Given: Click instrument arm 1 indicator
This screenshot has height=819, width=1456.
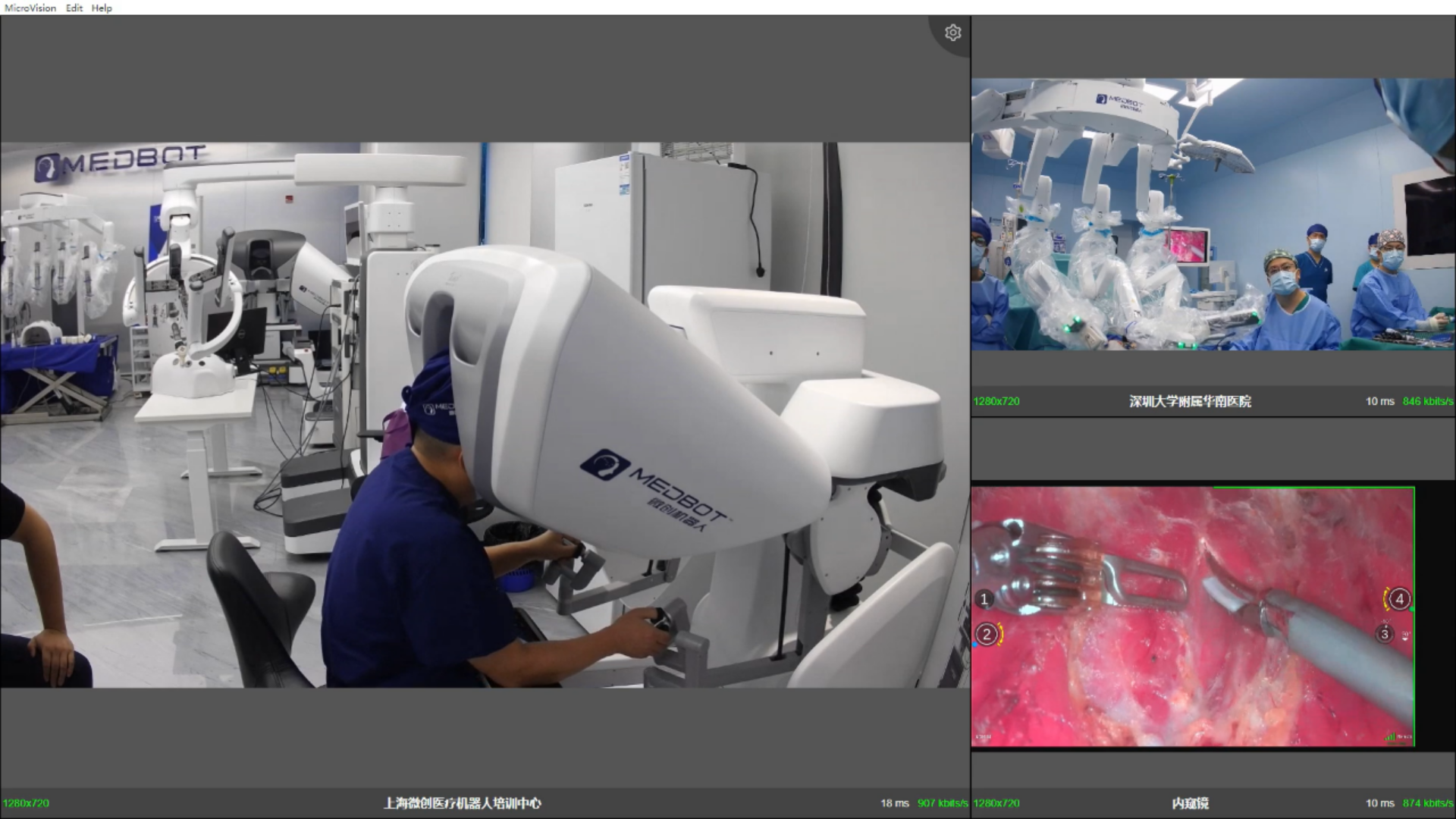Looking at the screenshot, I should [984, 600].
